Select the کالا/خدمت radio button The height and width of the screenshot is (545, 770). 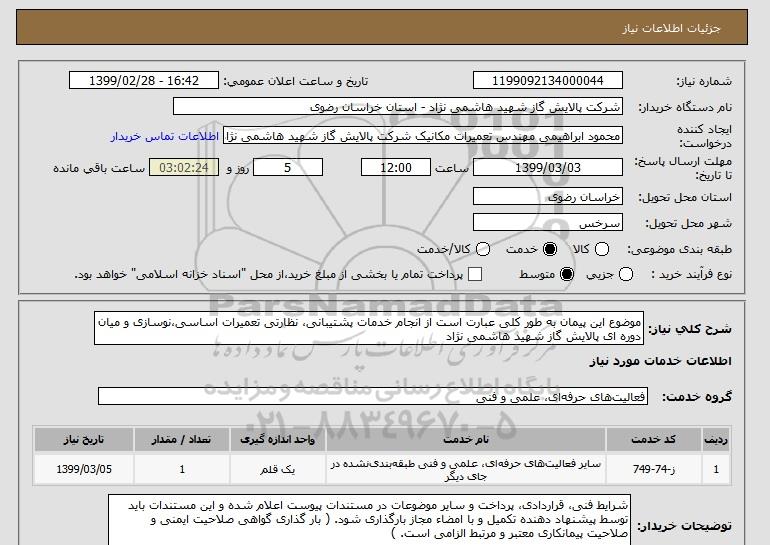483,249
